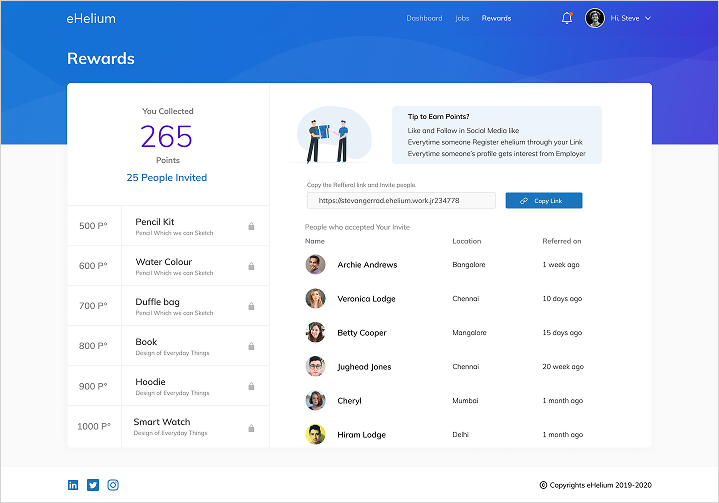Select the Rewards tab
This screenshot has width=719, height=503.
[x=496, y=18]
